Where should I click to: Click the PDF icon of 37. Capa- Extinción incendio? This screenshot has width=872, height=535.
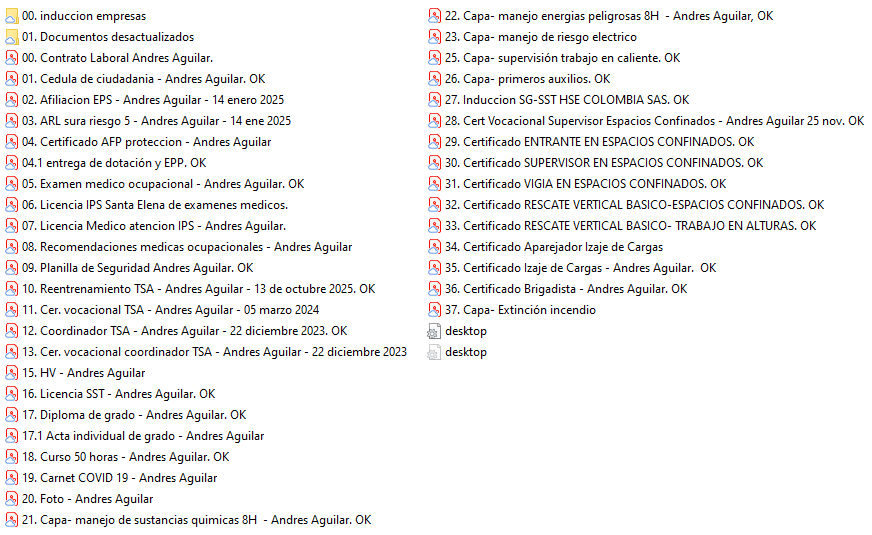(x=435, y=310)
